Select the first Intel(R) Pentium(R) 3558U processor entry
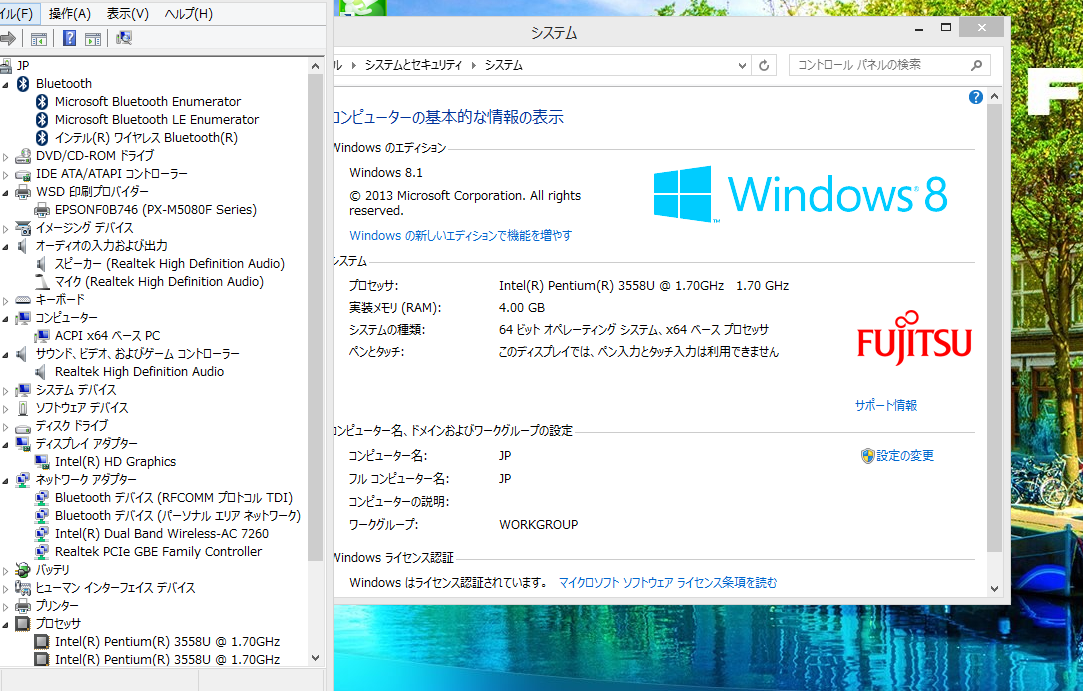The height and width of the screenshot is (691, 1083). click(x=167, y=642)
